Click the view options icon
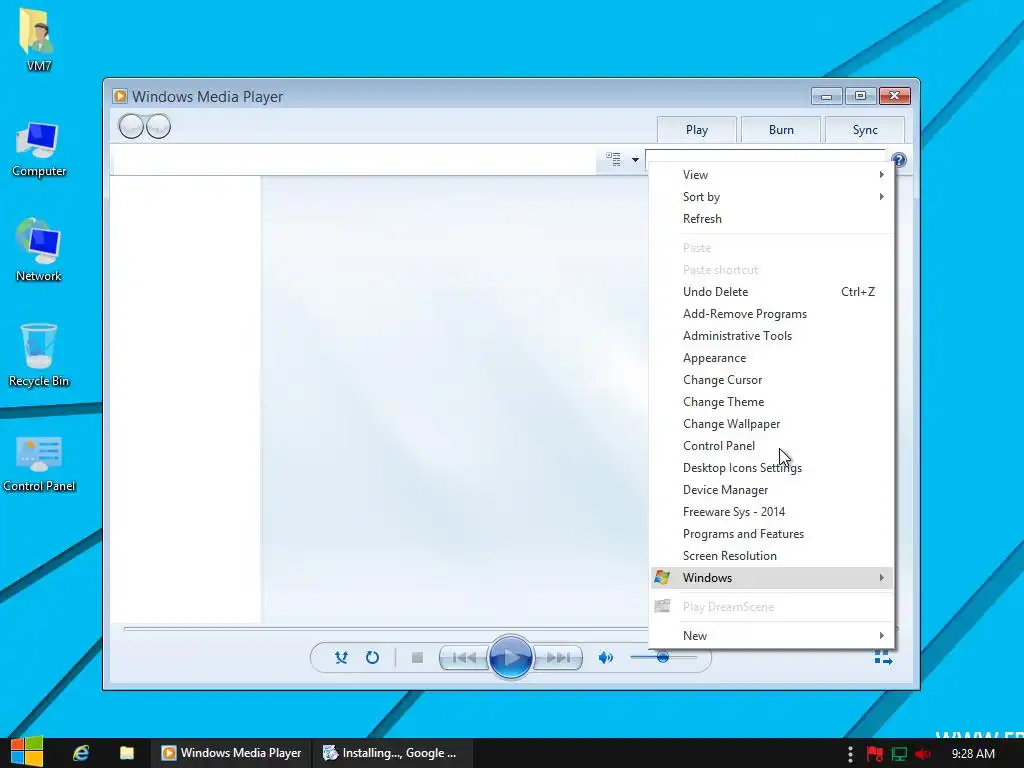 (613, 159)
